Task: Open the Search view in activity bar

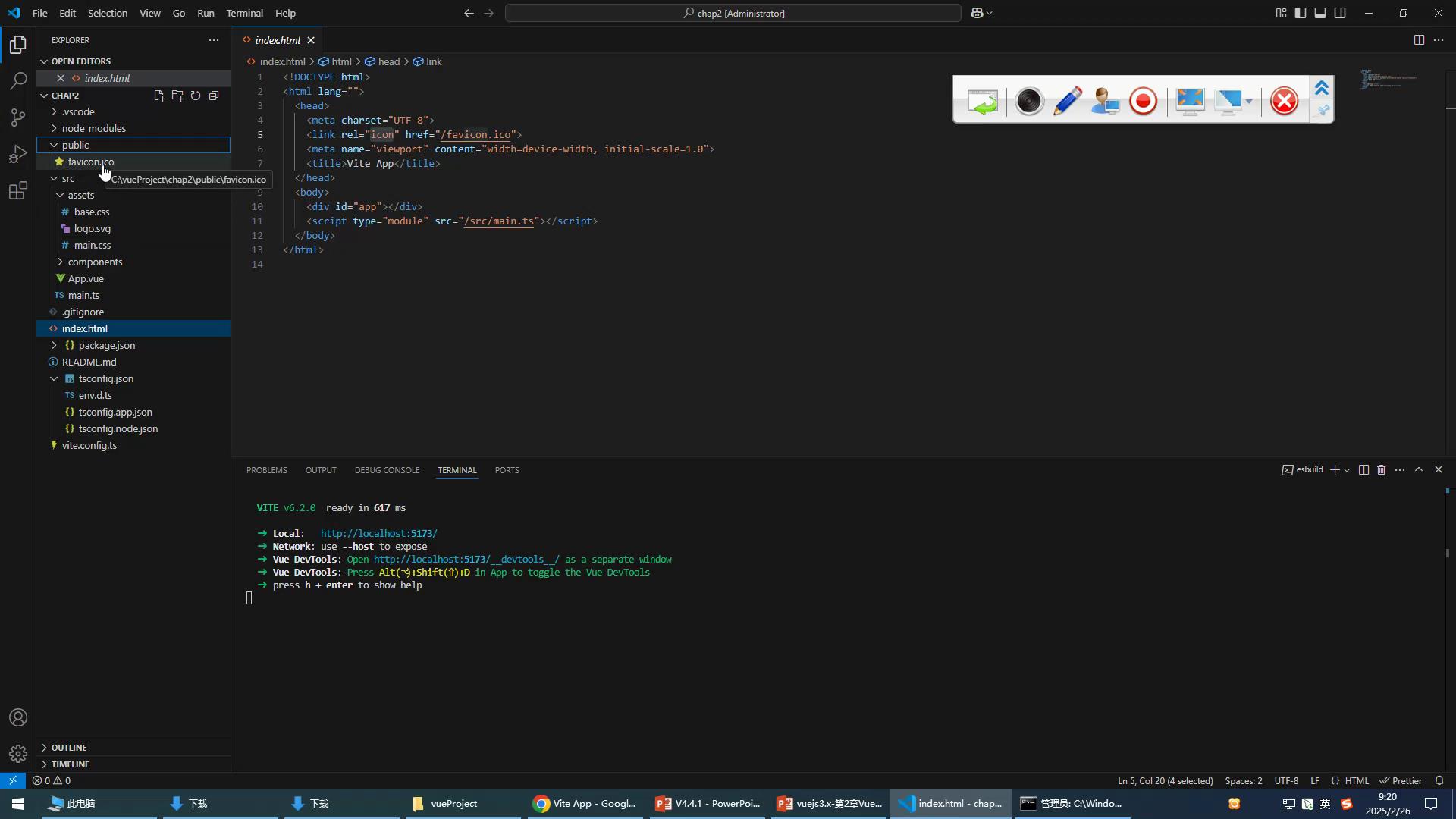Action: point(18,81)
